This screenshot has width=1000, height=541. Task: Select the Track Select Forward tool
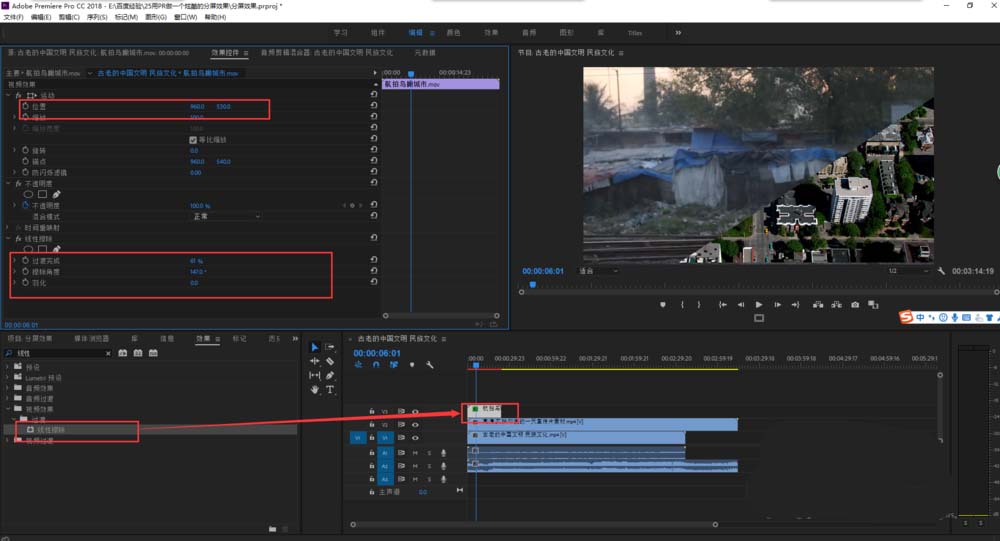pyautogui.click(x=330, y=347)
